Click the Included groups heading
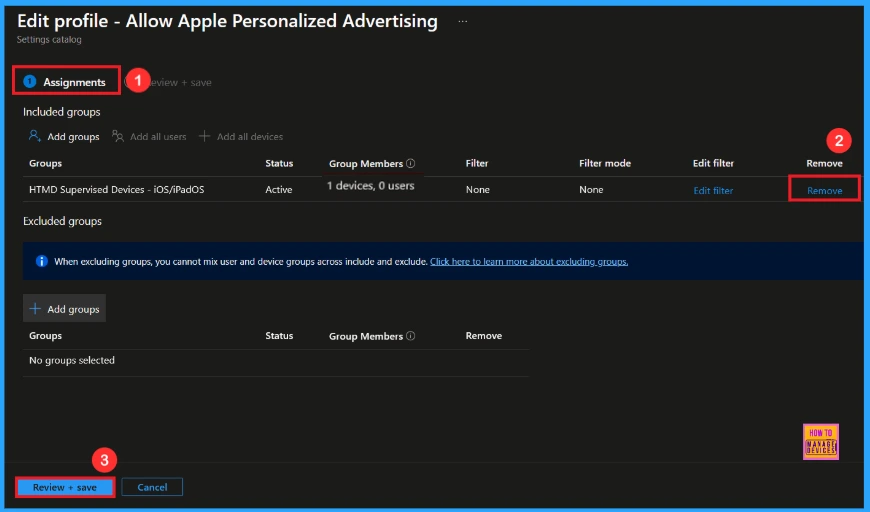 tap(62, 112)
